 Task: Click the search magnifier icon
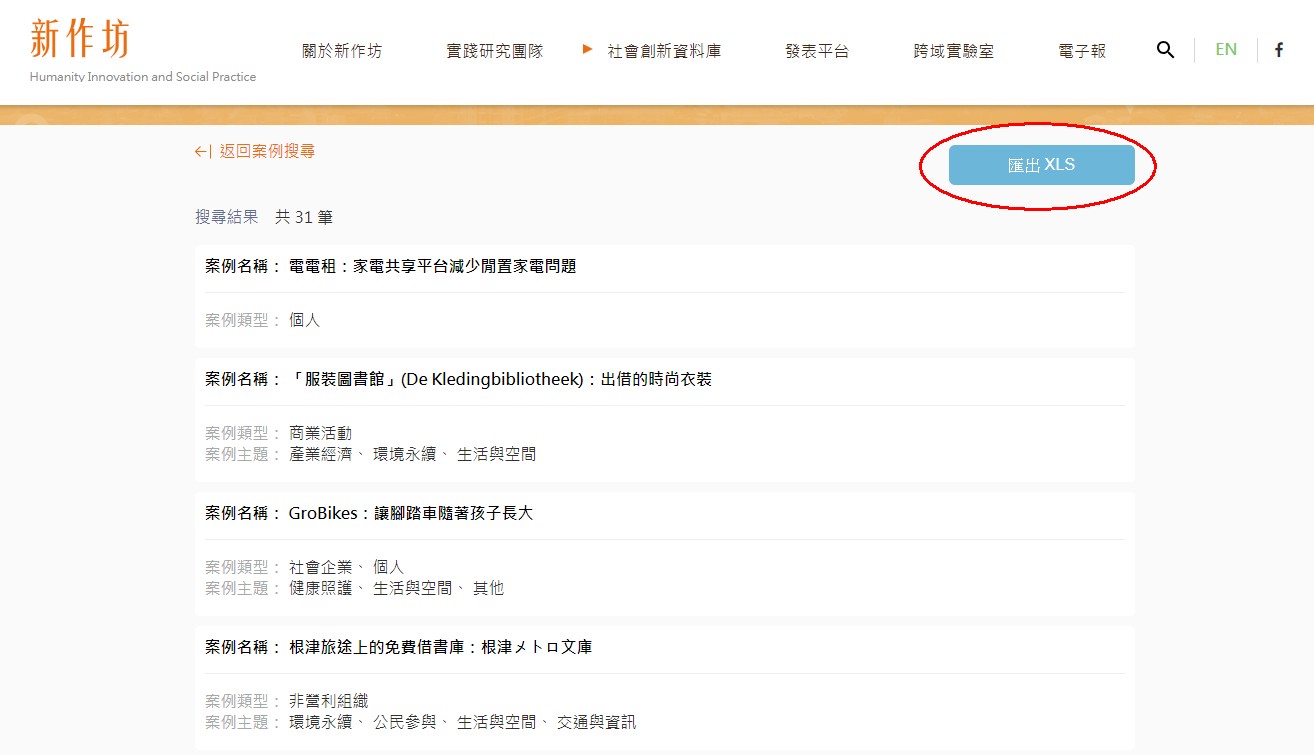pos(1165,50)
